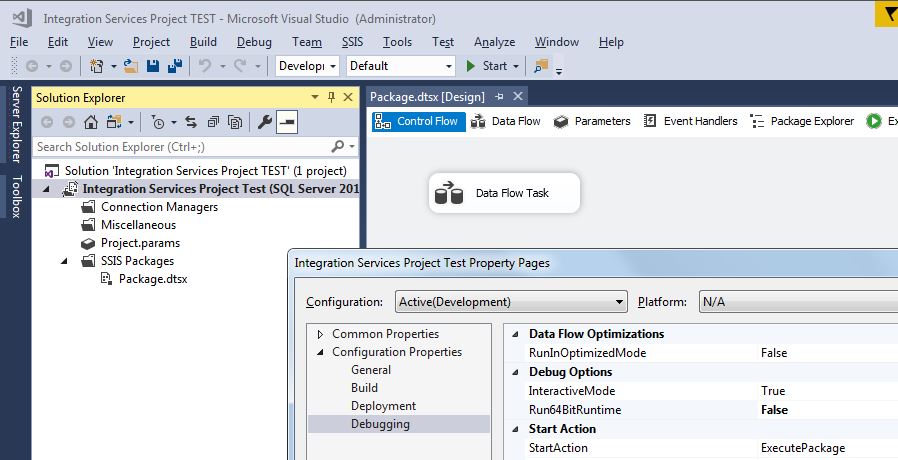Save the current file with floppy icon

[152, 66]
